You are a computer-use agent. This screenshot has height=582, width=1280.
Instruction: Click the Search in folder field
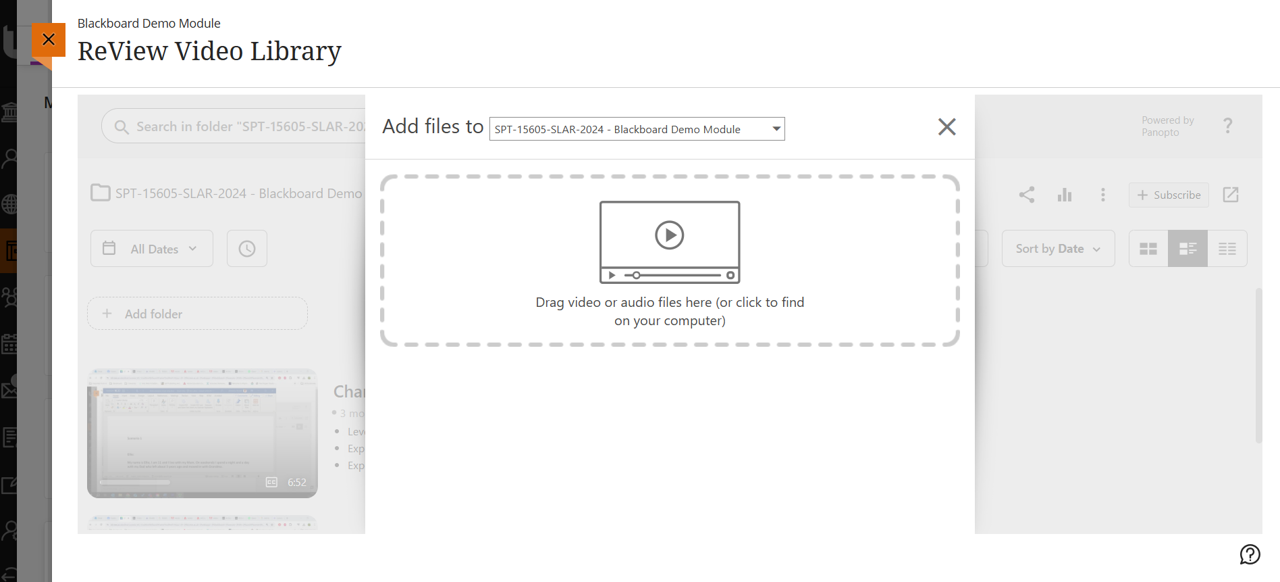click(233, 127)
